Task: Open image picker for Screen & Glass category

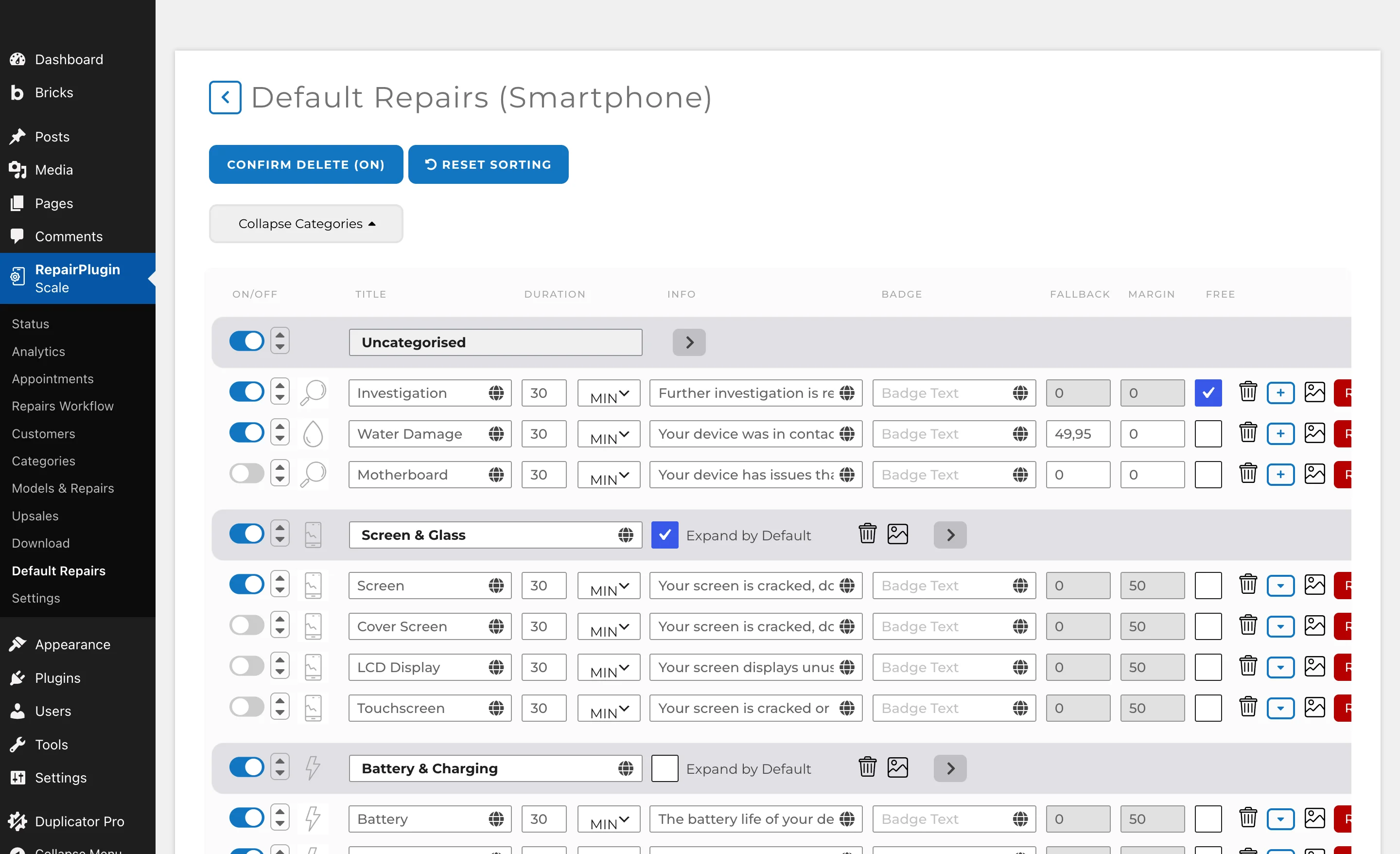Action: point(898,534)
